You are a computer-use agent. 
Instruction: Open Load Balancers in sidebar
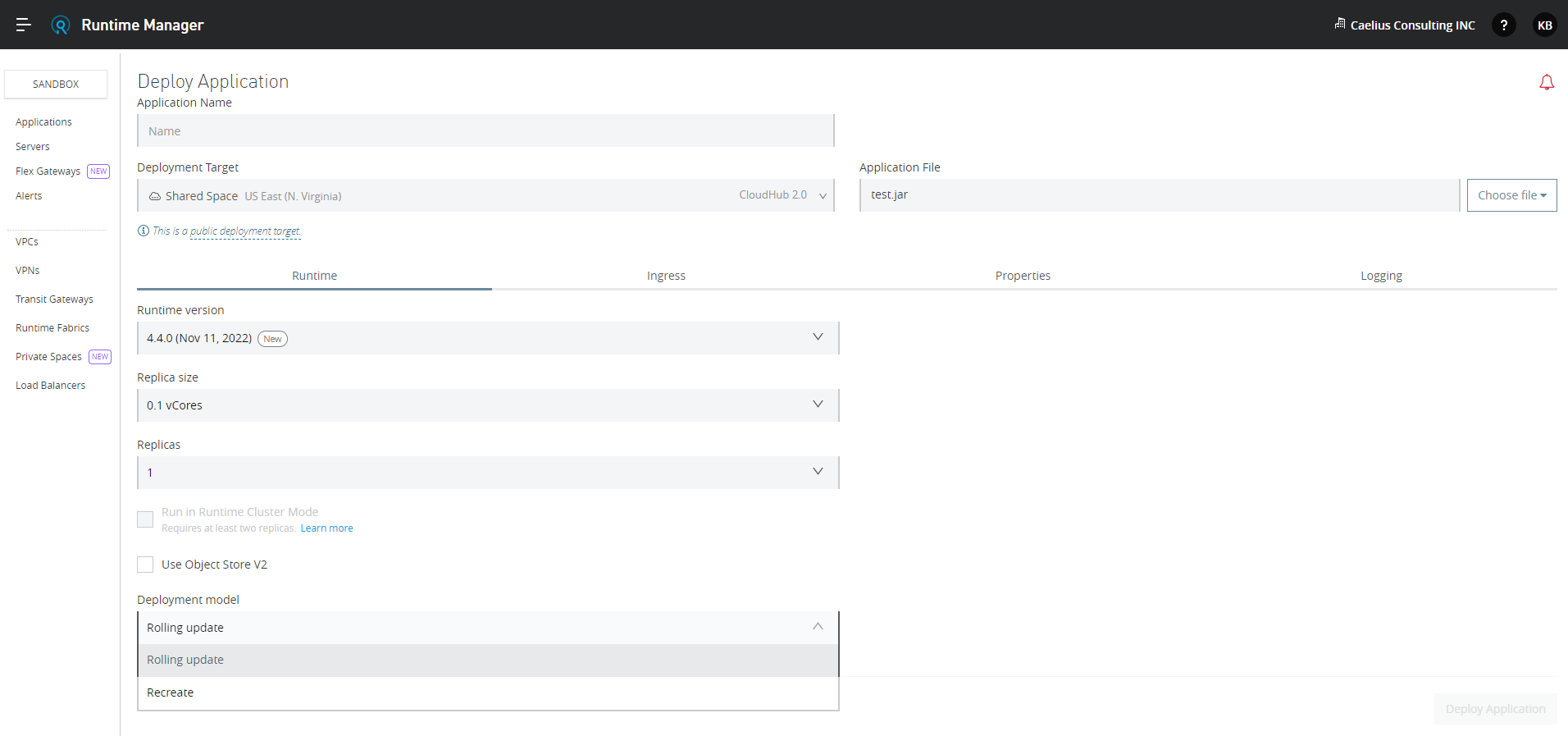(50, 386)
